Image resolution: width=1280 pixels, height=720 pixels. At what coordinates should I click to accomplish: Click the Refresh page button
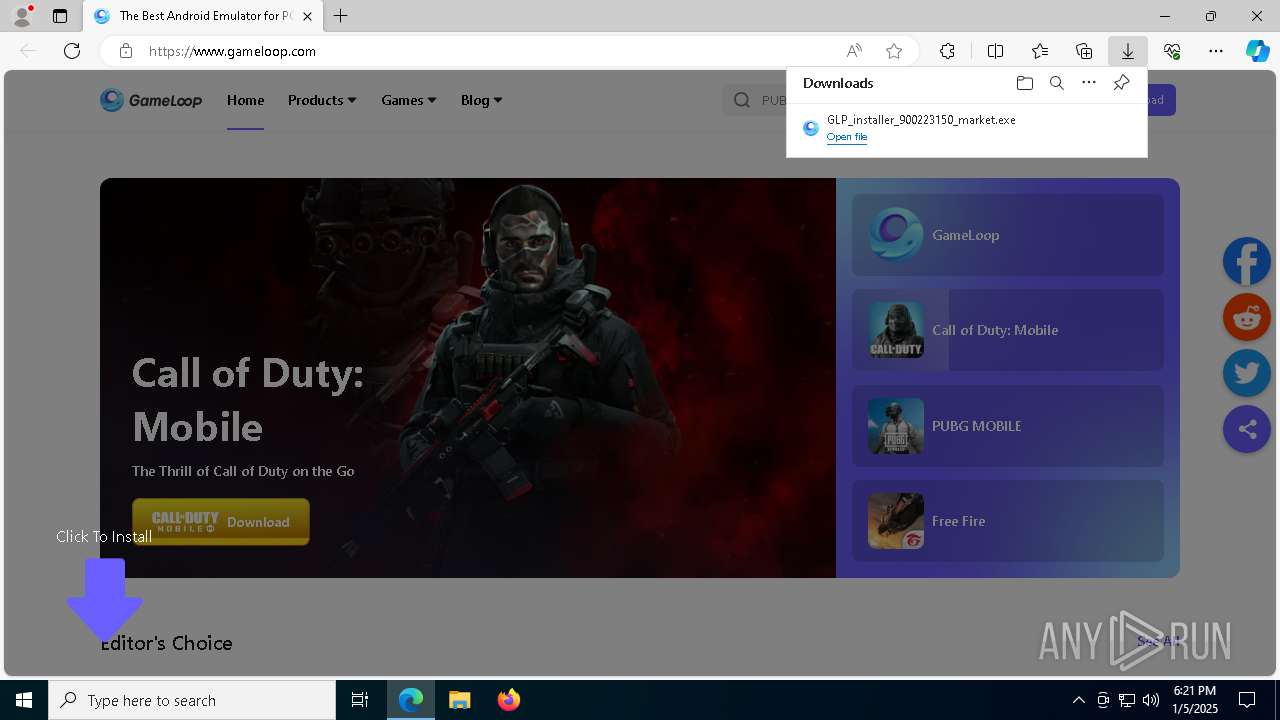coord(72,51)
